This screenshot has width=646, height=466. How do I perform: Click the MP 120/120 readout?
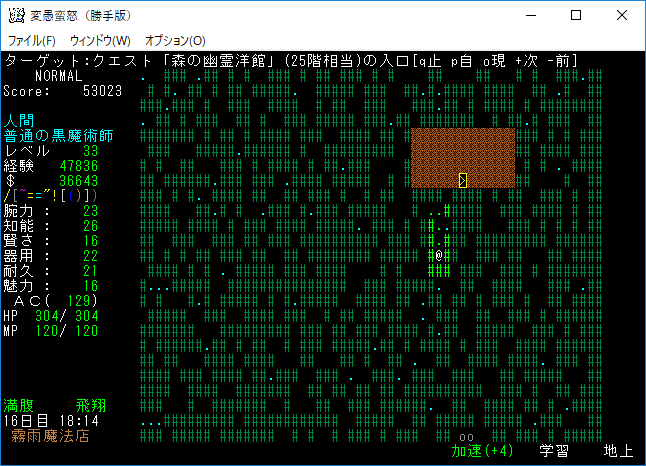pos(50,331)
